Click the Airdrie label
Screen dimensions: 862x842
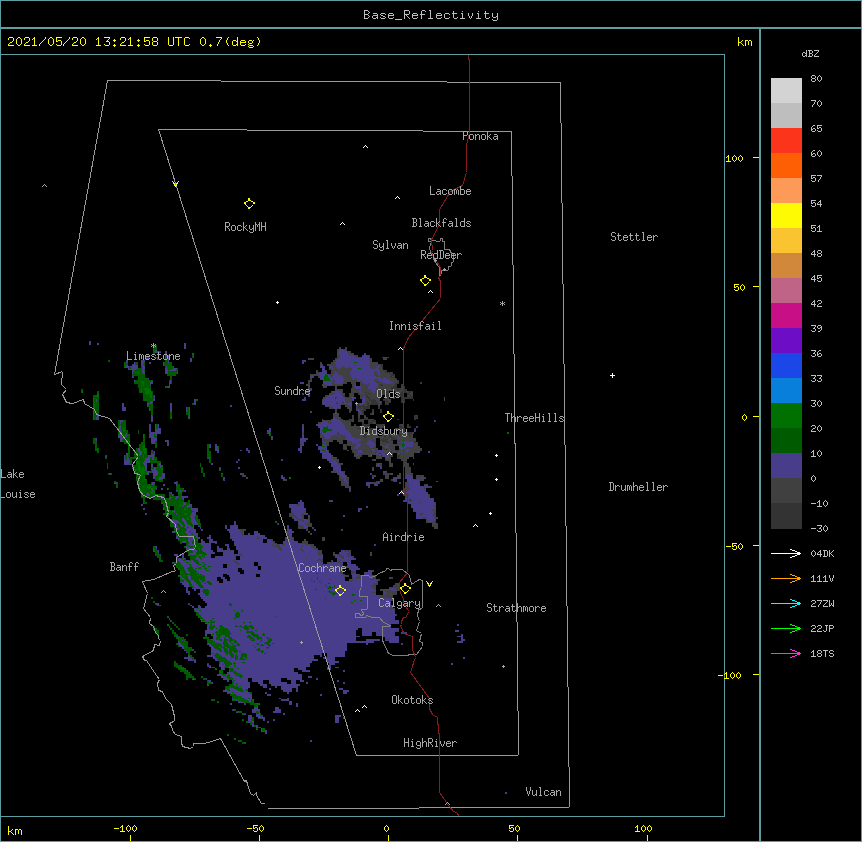pos(403,537)
